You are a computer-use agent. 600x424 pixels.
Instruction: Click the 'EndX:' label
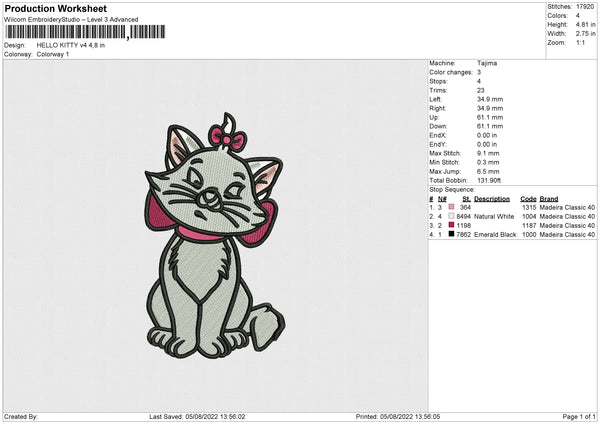438,135
